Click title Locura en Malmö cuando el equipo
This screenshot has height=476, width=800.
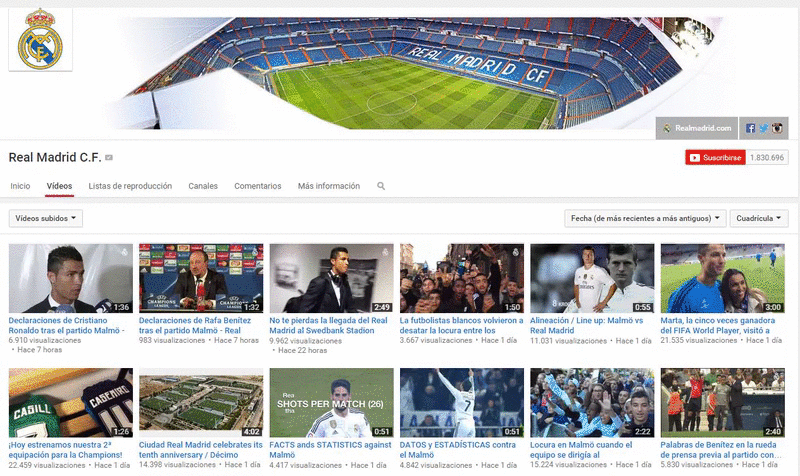tap(581, 450)
